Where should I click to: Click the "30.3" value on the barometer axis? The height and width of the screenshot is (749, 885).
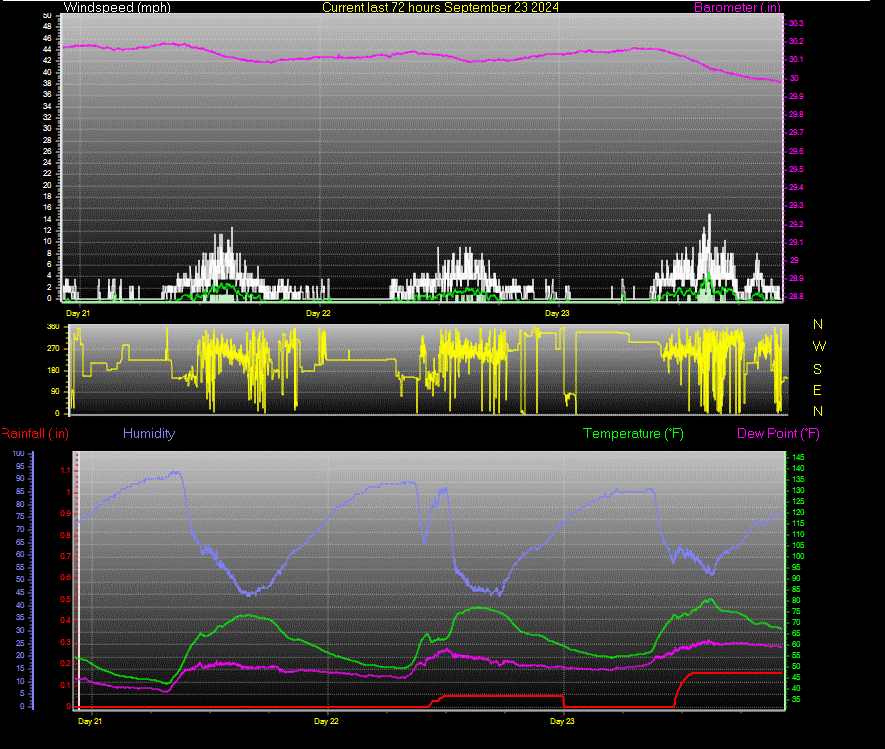[796, 23]
